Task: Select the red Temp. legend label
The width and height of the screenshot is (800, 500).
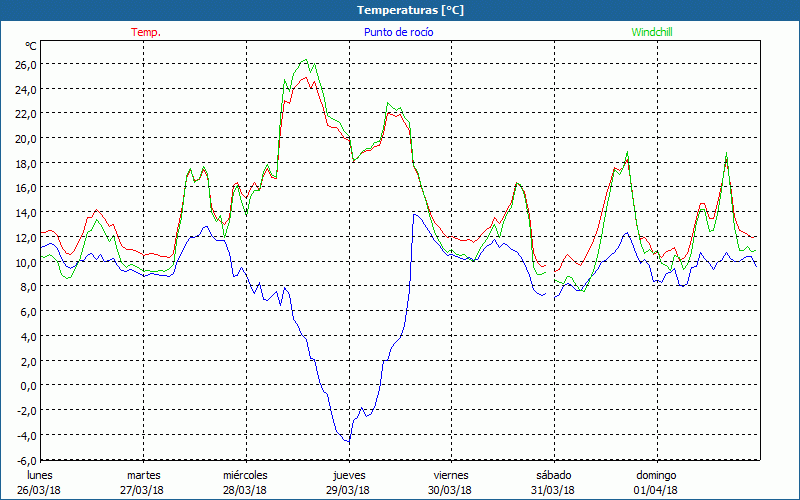Action: 145,32
